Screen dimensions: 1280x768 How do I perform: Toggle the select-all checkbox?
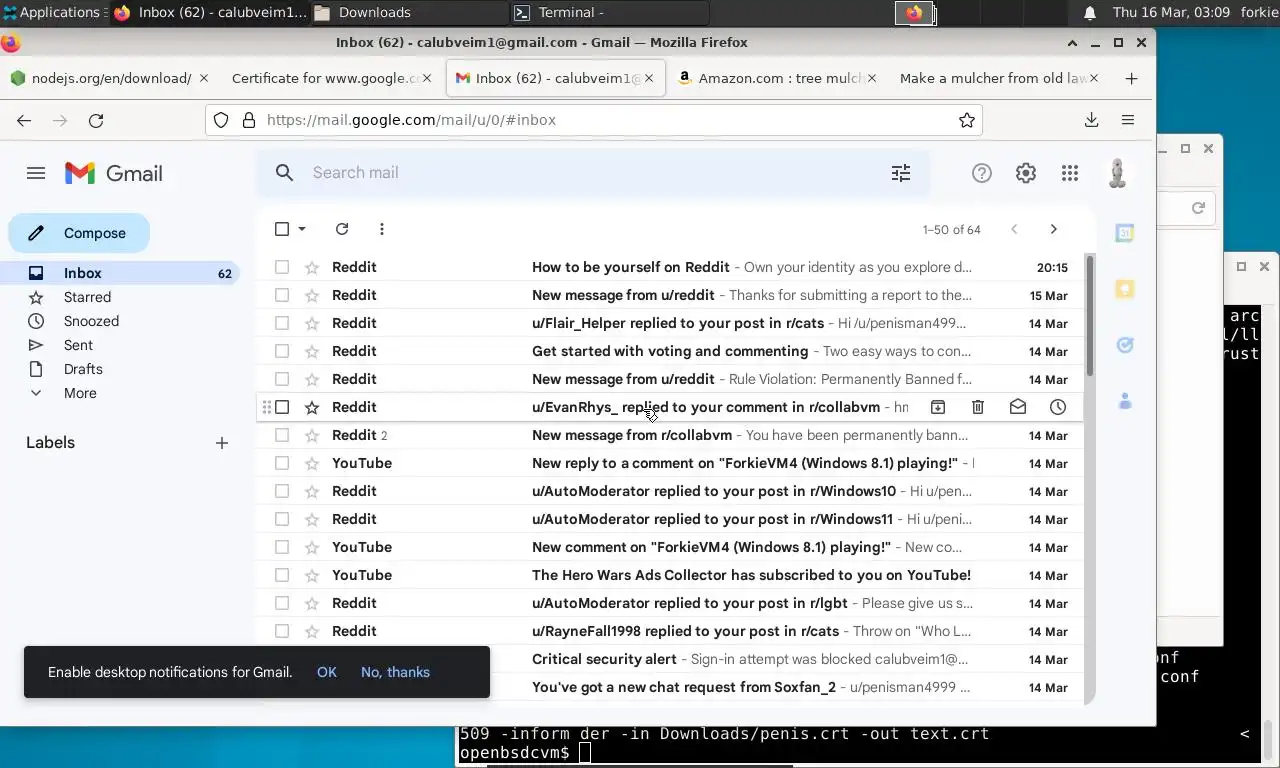pos(282,229)
